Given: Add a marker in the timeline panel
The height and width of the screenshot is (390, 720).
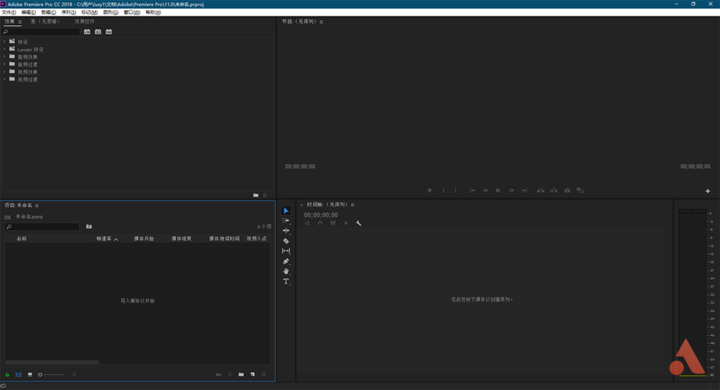Looking at the screenshot, I should click(346, 223).
